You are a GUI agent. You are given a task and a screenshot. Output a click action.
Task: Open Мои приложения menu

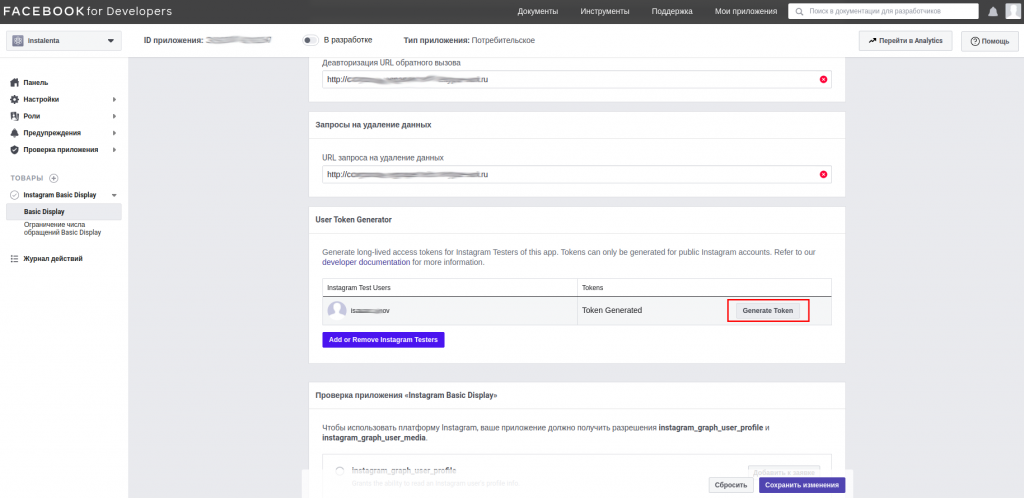[746, 12]
